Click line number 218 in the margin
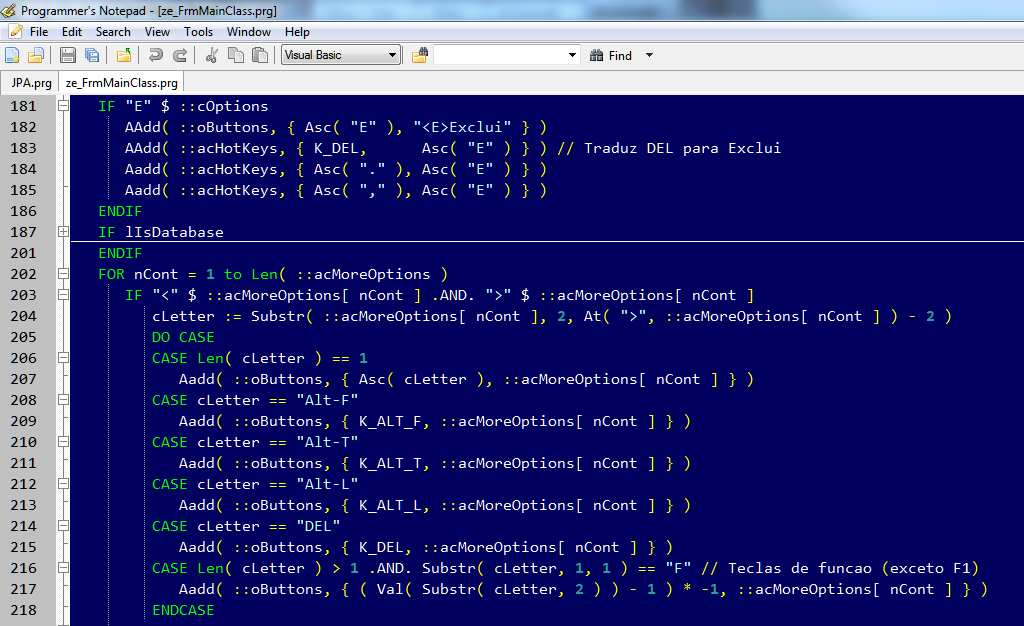The width and height of the screenshot is (1024, 626). pos(24,610)
